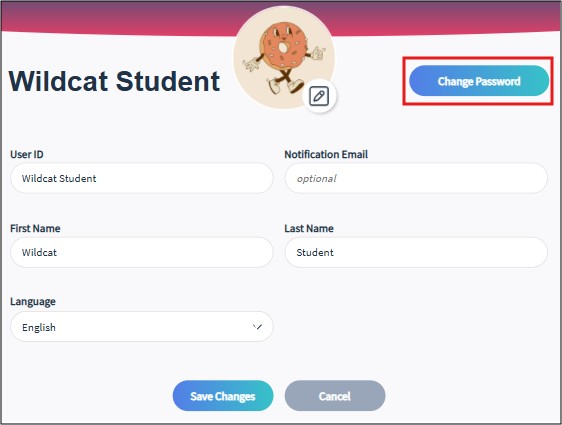
Task: Focus the Last Name field containing Student
Action: coord(416,252)
